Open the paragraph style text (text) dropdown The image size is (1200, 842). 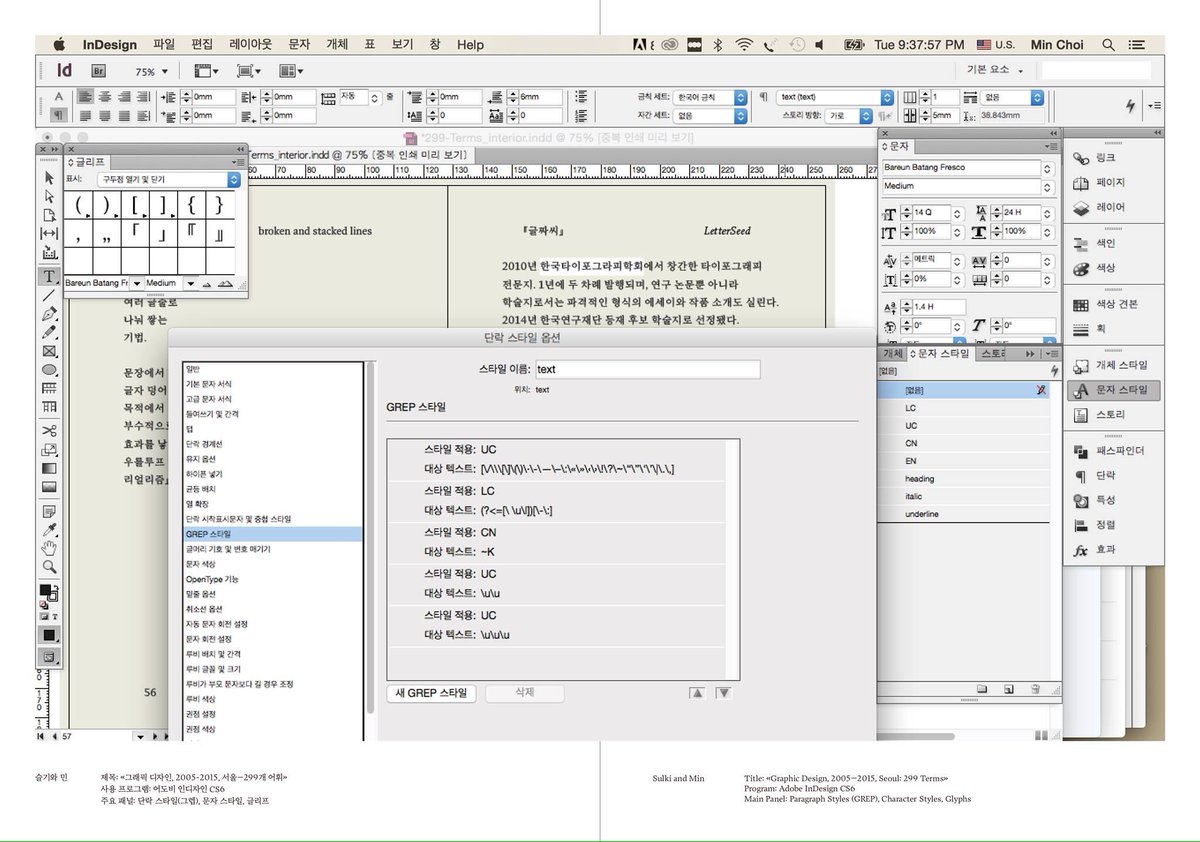[x=836, y=97]
